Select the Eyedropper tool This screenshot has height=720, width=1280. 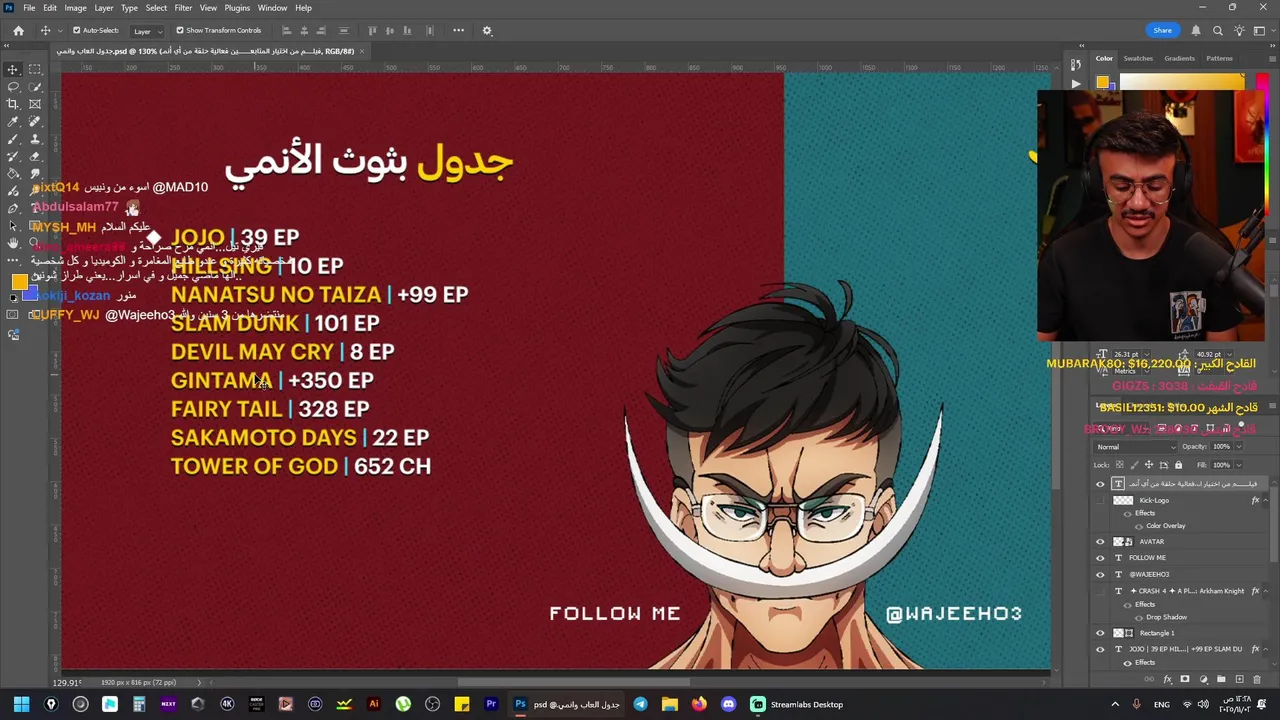point(13,121)
